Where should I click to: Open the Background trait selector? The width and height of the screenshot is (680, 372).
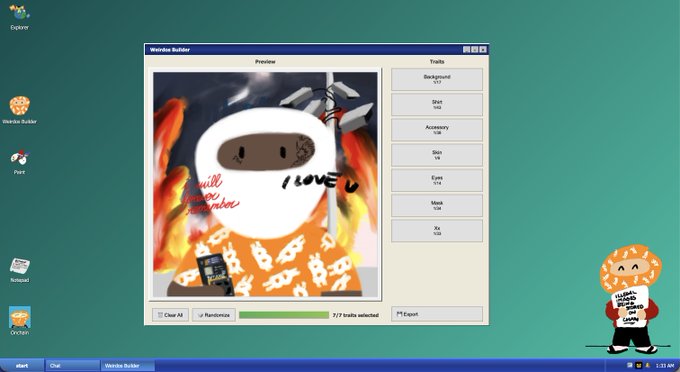coord(437,79)
